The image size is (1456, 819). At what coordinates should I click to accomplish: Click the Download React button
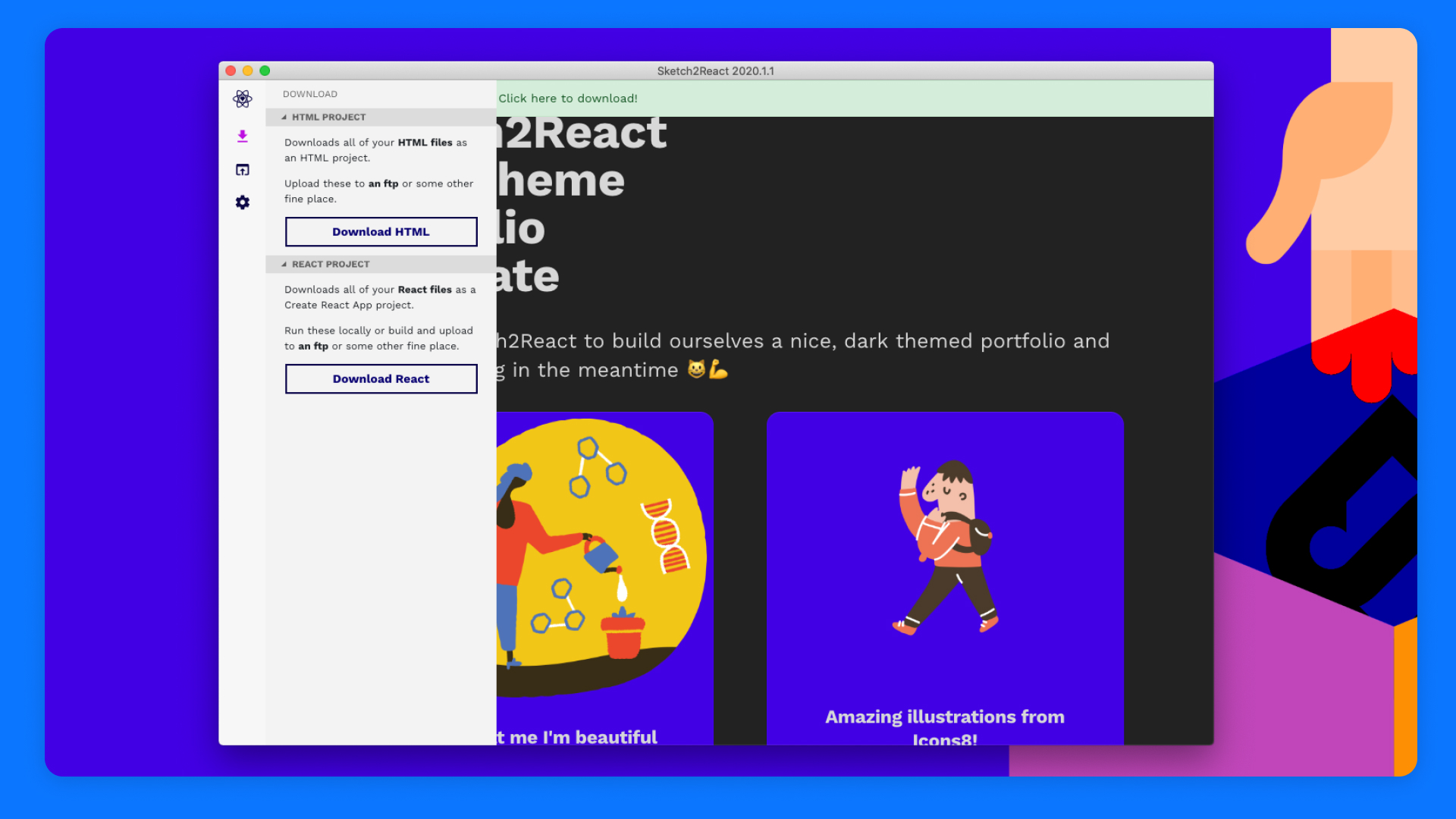(381, 379)
